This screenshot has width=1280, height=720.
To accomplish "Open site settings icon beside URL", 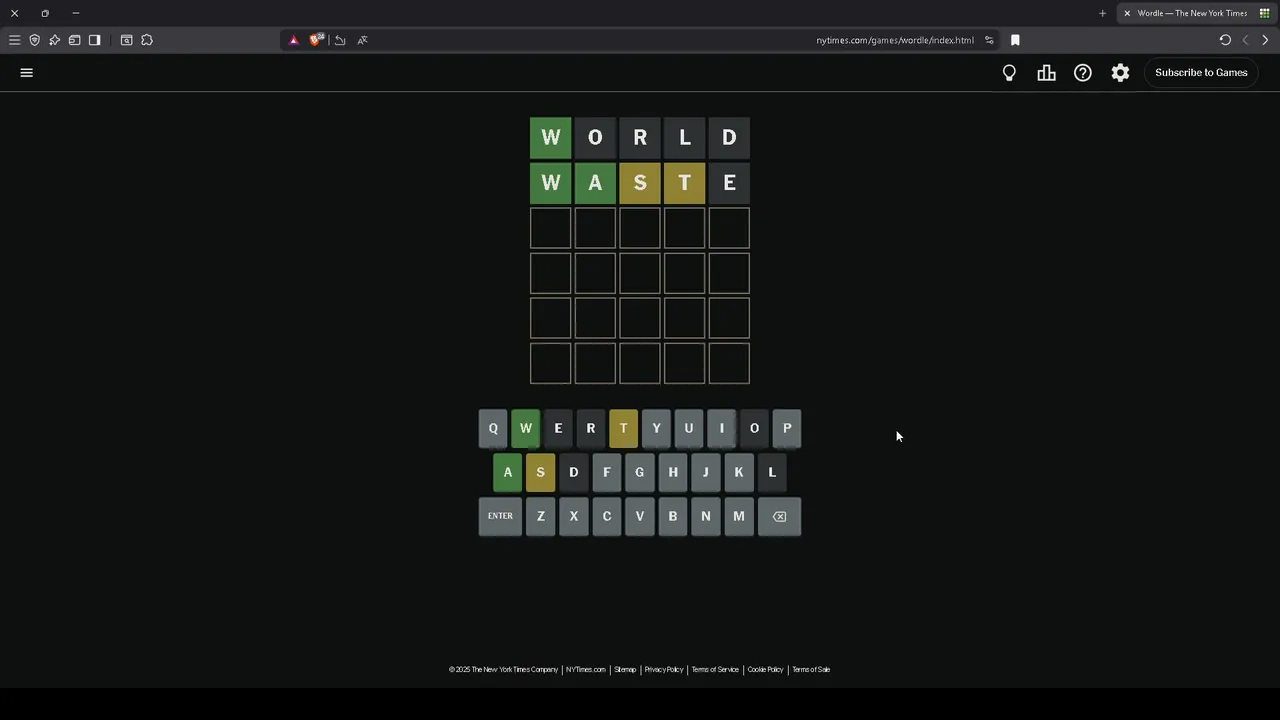I will [x=989, y=40].
